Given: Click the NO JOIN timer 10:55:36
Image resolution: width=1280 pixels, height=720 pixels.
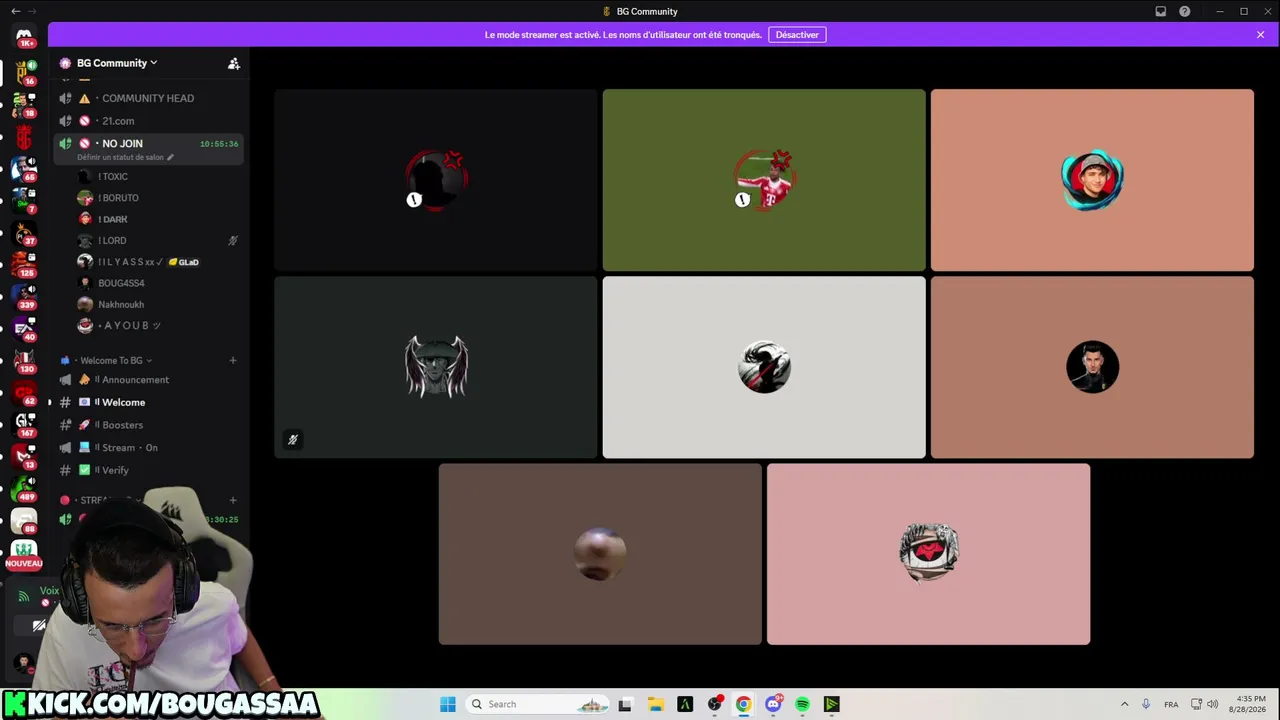Looking at the screenshot, I should pos(219,144).
